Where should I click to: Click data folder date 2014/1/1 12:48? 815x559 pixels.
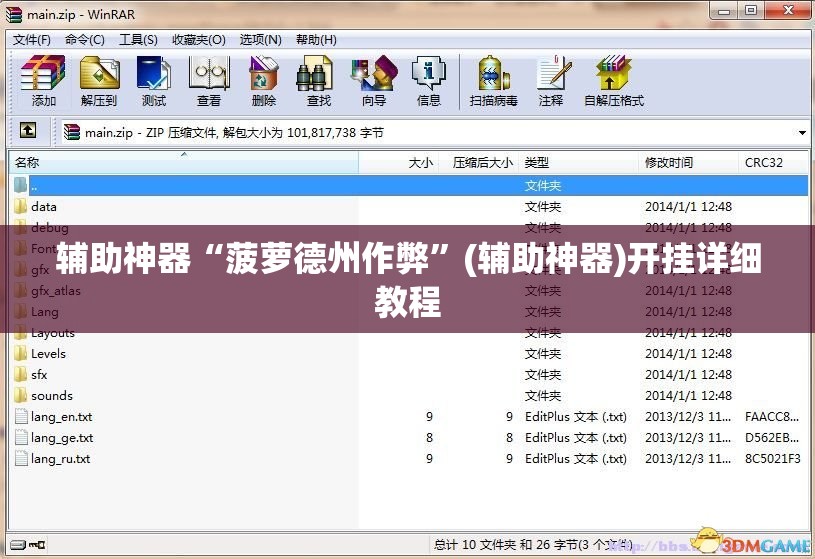click(x=688, y=206)
